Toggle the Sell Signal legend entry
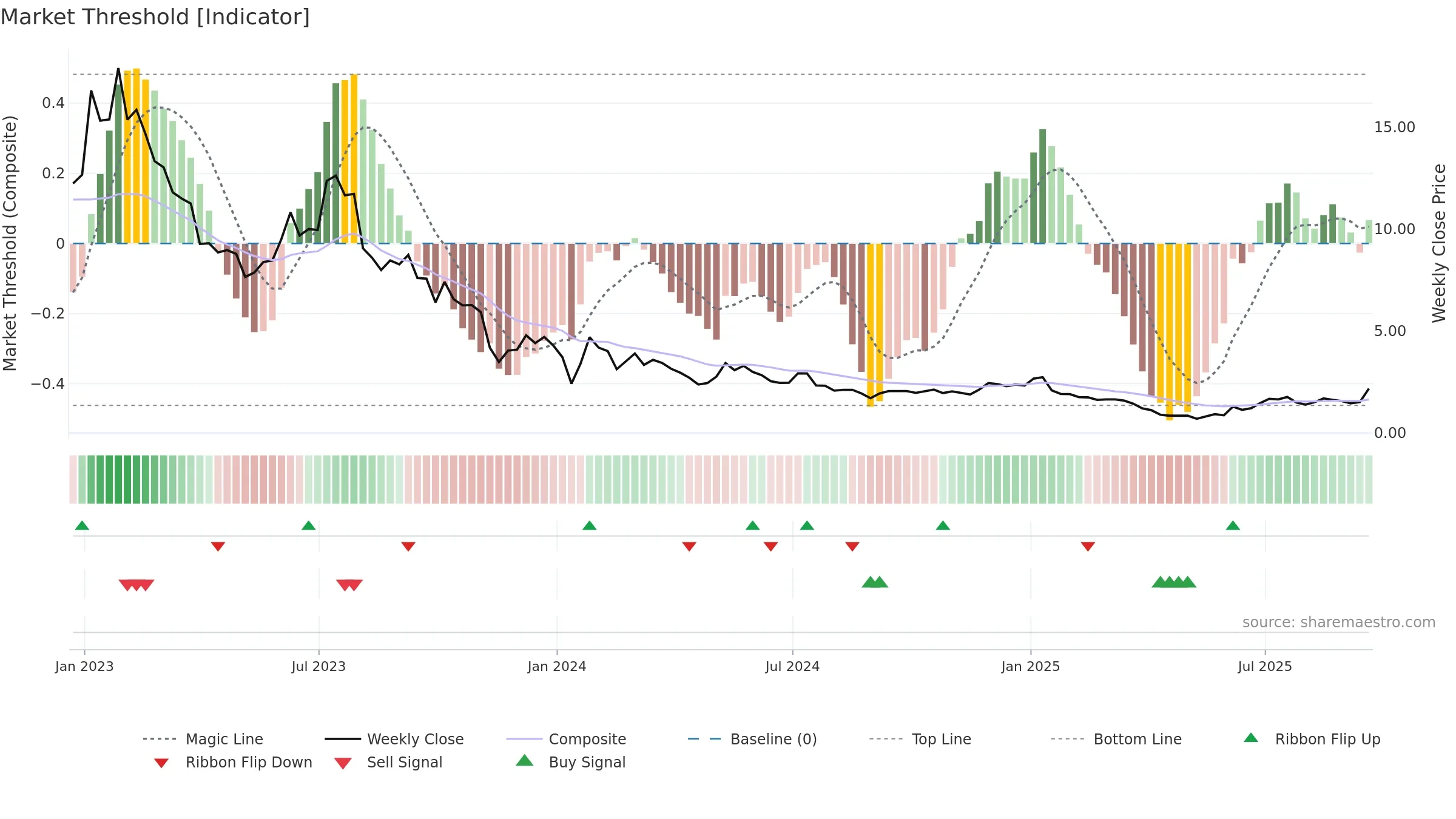 point(388,762)
